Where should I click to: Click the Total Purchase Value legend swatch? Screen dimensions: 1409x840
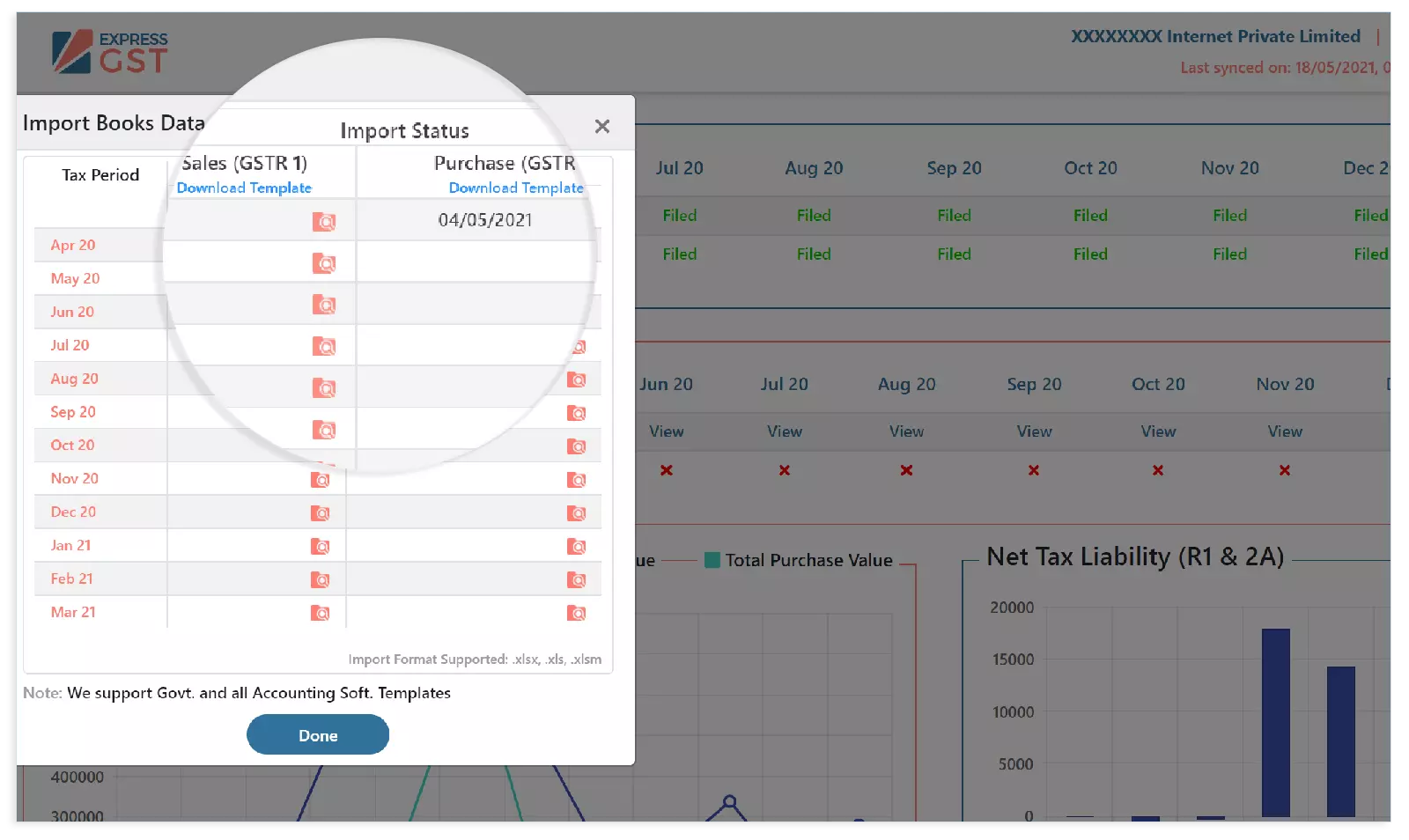pos(712,561)
